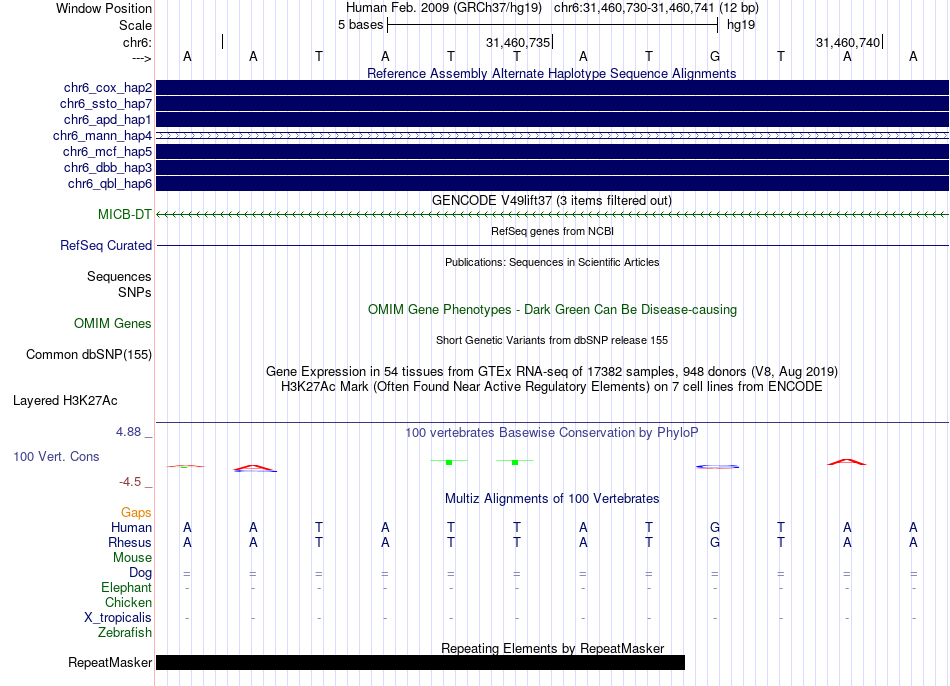The width and height of the screenshot is (950, 686).
Task: Select the chr6_apd_hap1 label
Action: coord(108,119)
